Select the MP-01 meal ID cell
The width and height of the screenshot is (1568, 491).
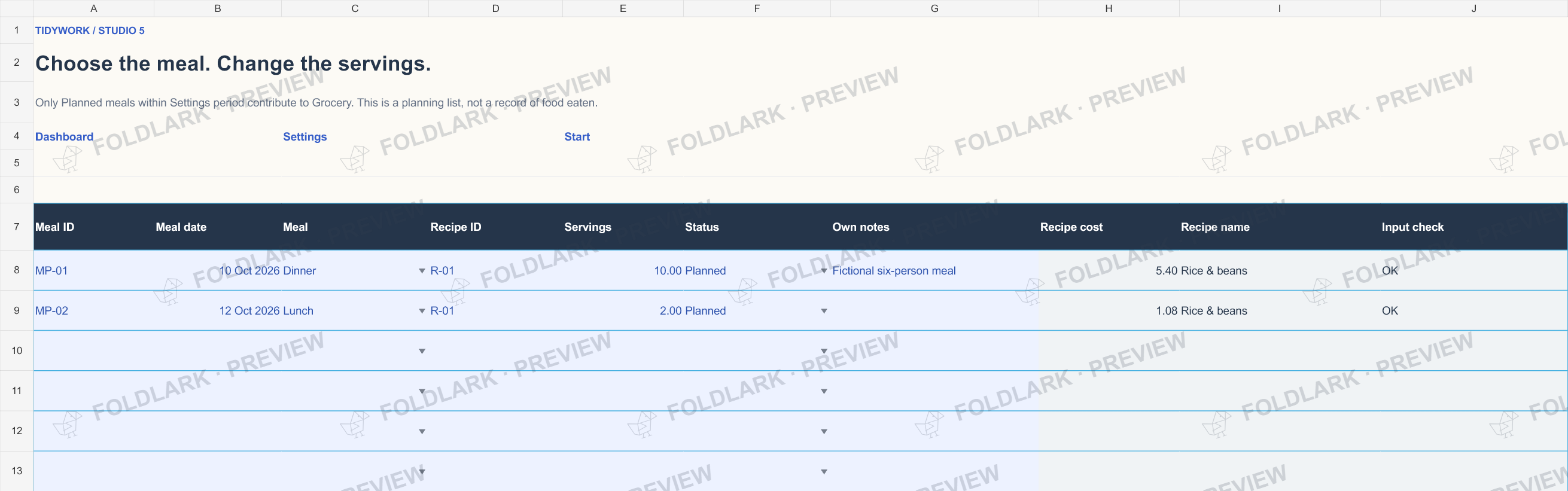click(94, 271)
